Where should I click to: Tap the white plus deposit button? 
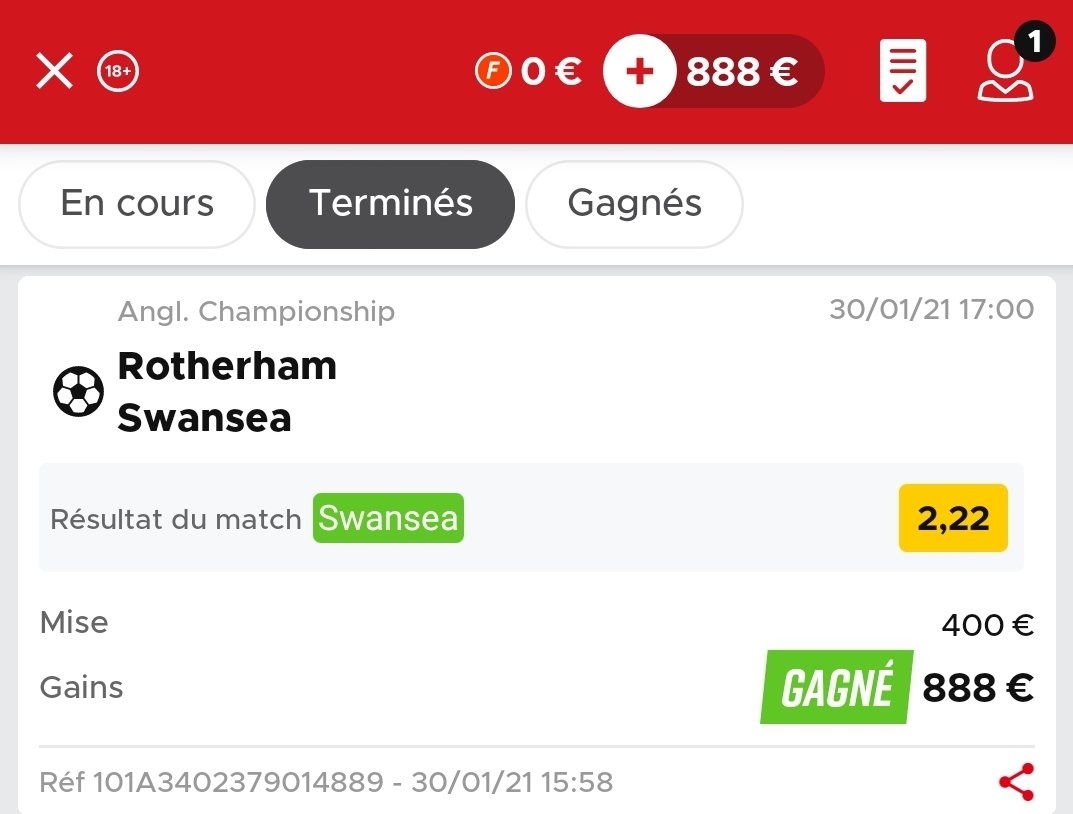tap(640, 71)
